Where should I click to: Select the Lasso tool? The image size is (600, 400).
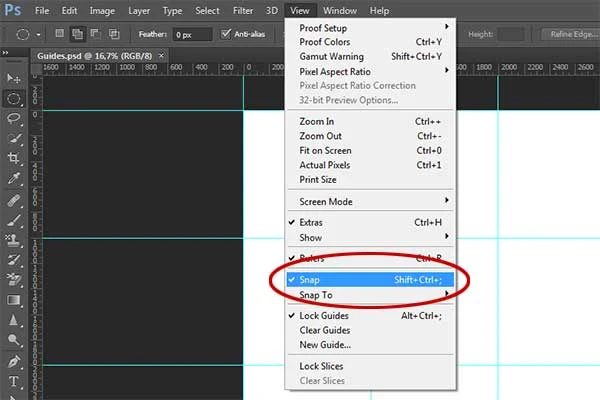(14, 118)
